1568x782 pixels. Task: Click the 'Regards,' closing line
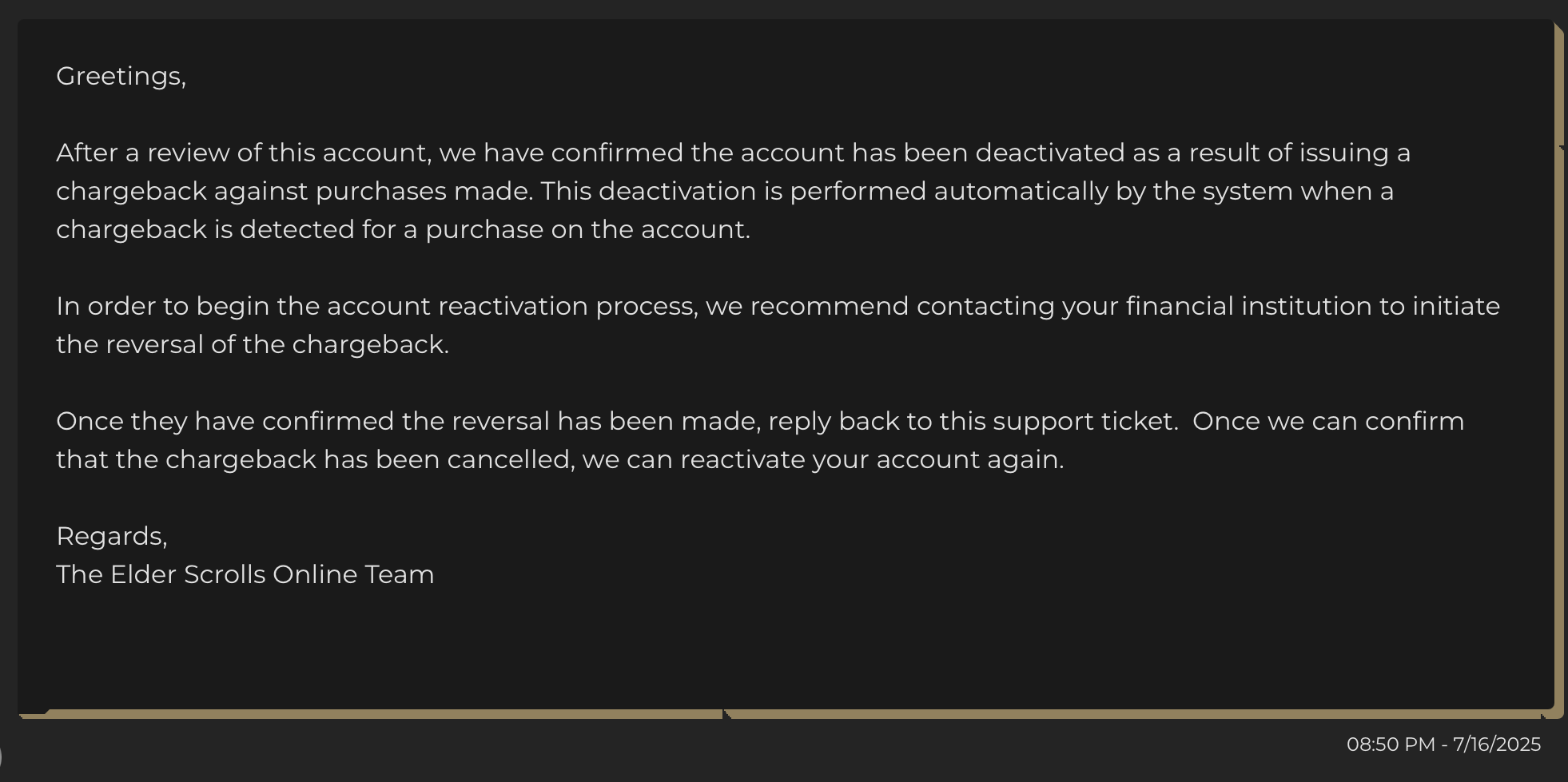[x=112, y=537]
